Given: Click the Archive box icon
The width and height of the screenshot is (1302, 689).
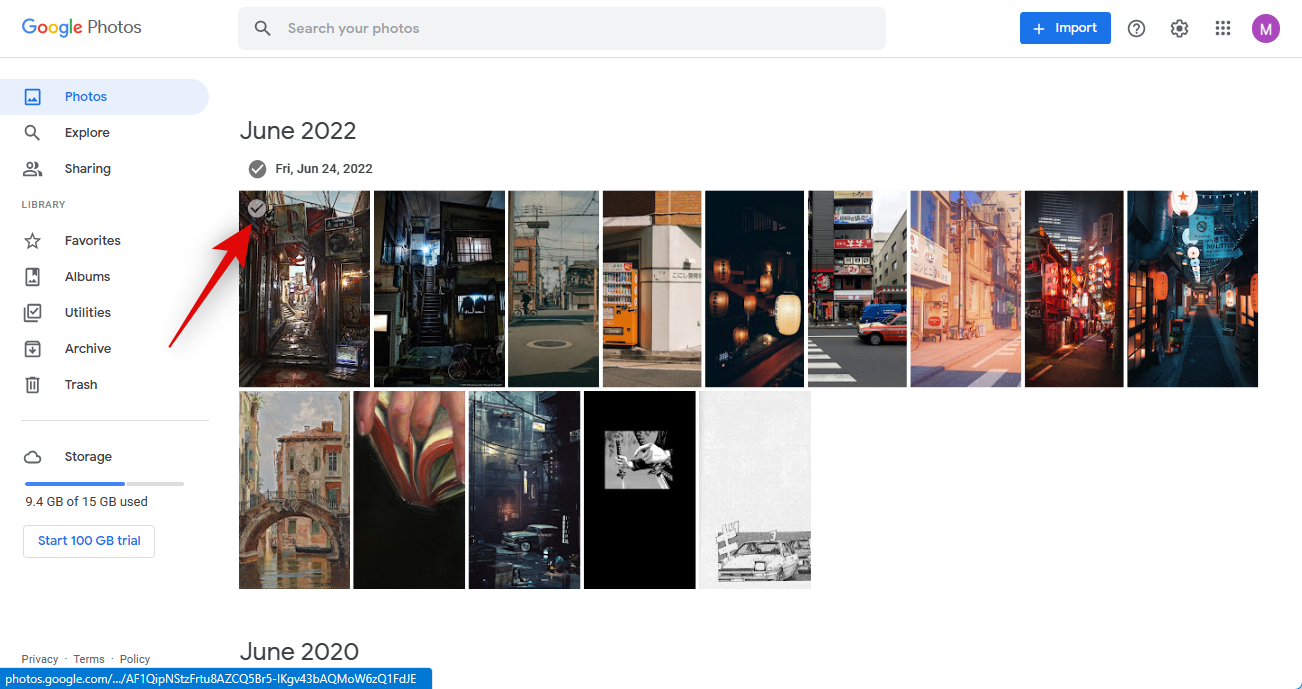Looking at the screenshot, I should pyautogui.click(x=33, y=349).
